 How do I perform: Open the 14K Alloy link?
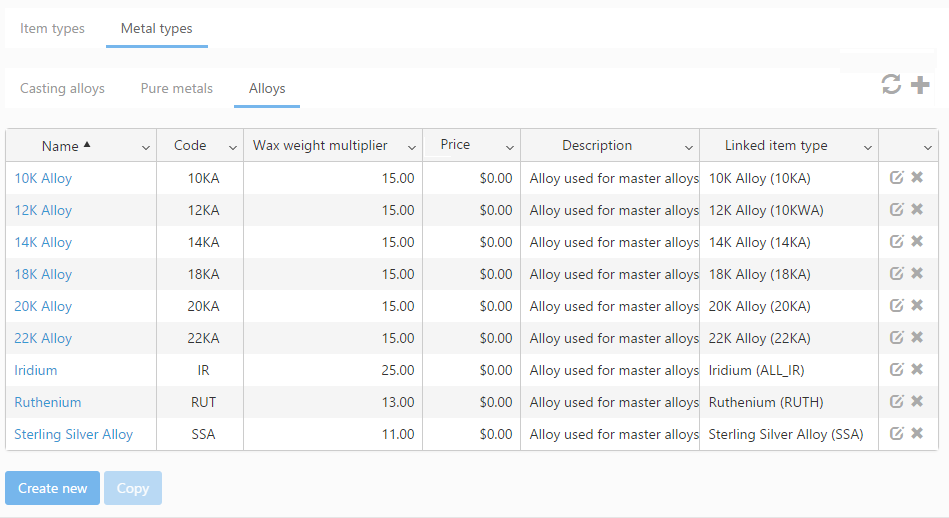43,242
